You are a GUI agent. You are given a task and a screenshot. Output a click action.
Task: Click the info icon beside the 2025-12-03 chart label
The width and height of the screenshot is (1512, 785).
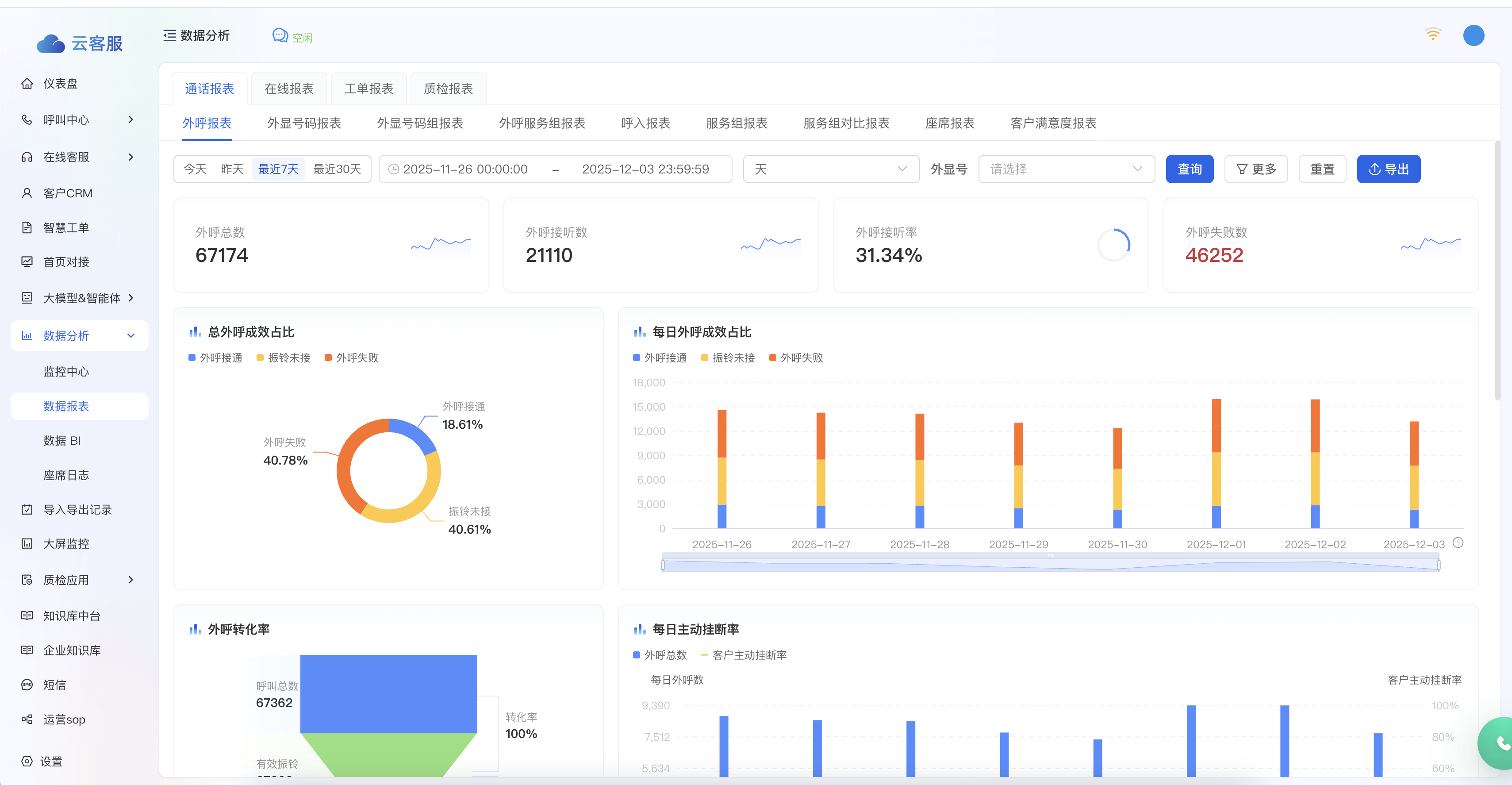(x=1458, y=543)
